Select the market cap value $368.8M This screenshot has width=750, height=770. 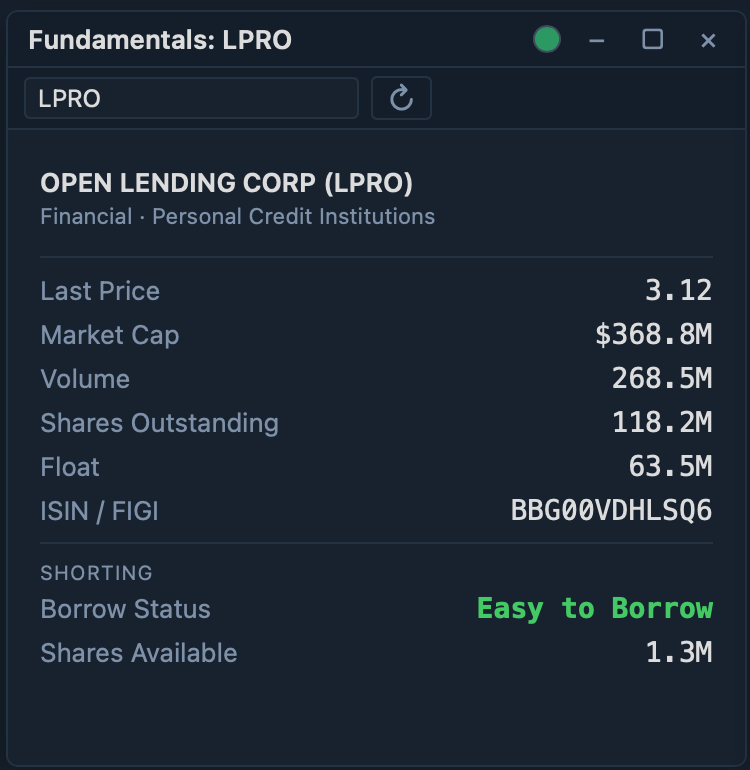[x=654, y=334]
